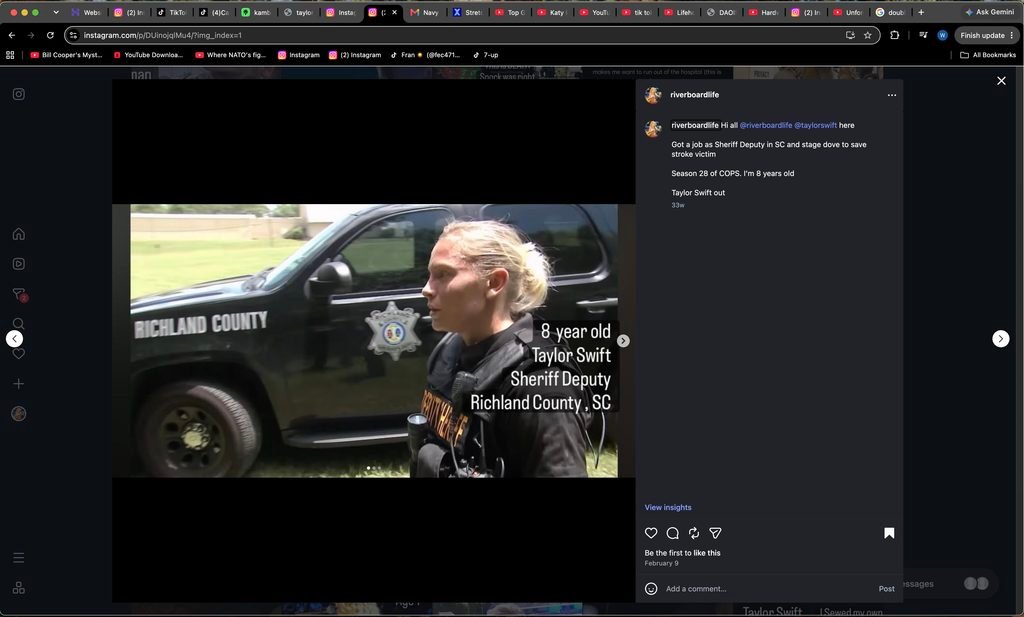This screenshot has width=1024, height=617.
Task: Go back with Chrome's back arrow
Action: pyautogui.click(x=12, y=35)
